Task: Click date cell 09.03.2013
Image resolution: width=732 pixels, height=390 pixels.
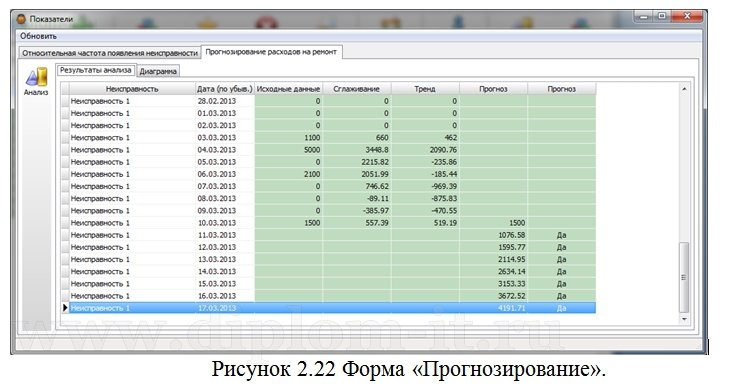Action: point(217,210)
